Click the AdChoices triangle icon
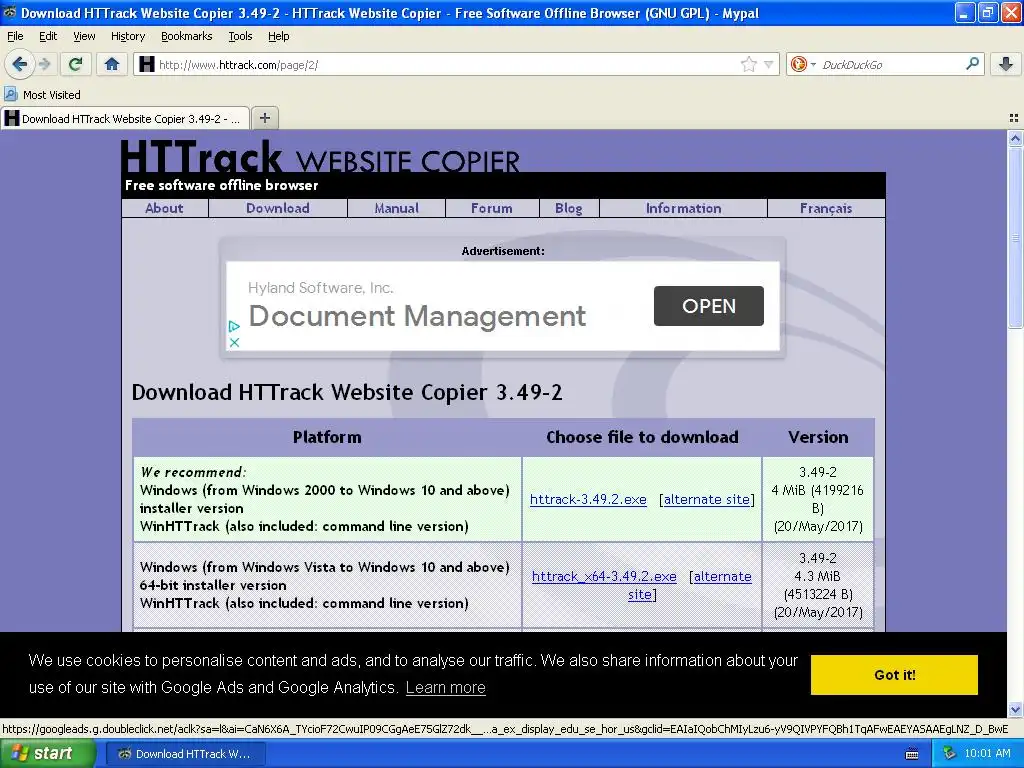The height and width of the screenshot is (768, 1024). point(234,326)
